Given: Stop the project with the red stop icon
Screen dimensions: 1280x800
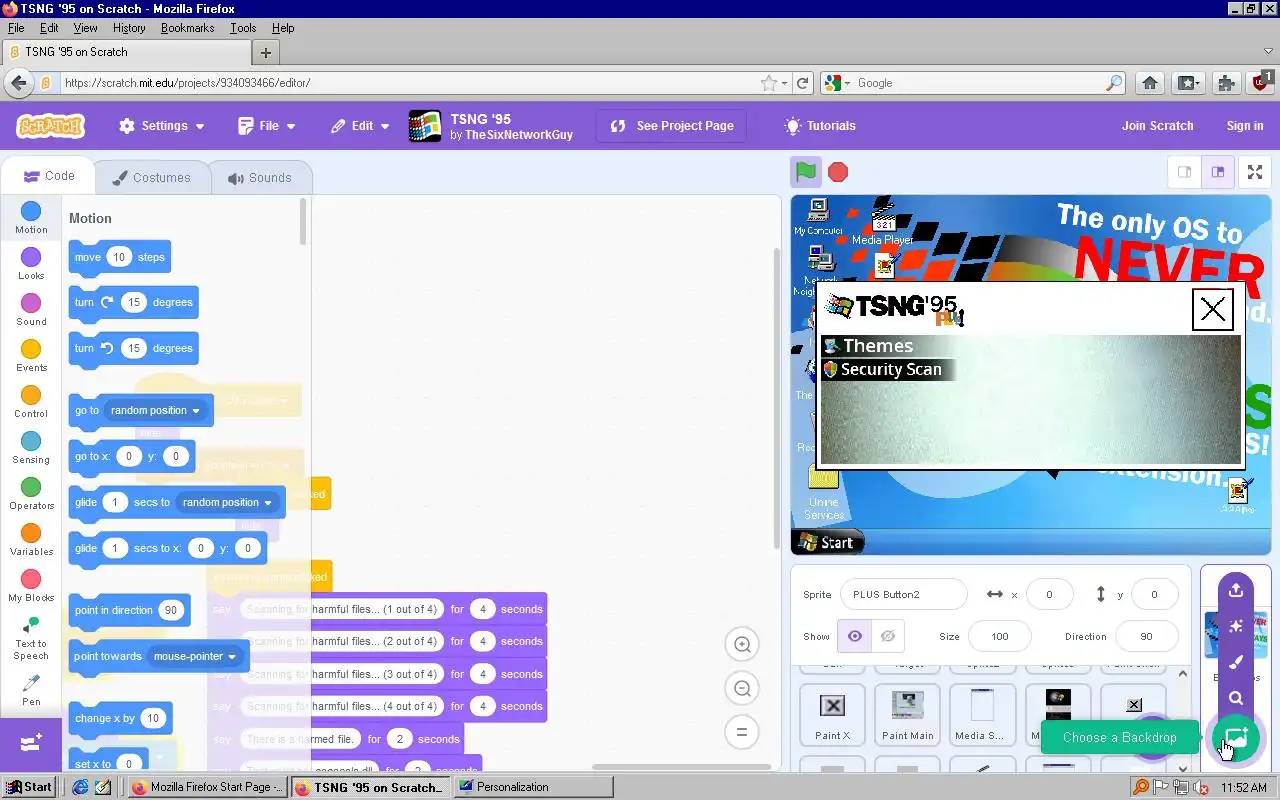Looking at the screenshot, I should pyautogui.click(x=838, y=172).
